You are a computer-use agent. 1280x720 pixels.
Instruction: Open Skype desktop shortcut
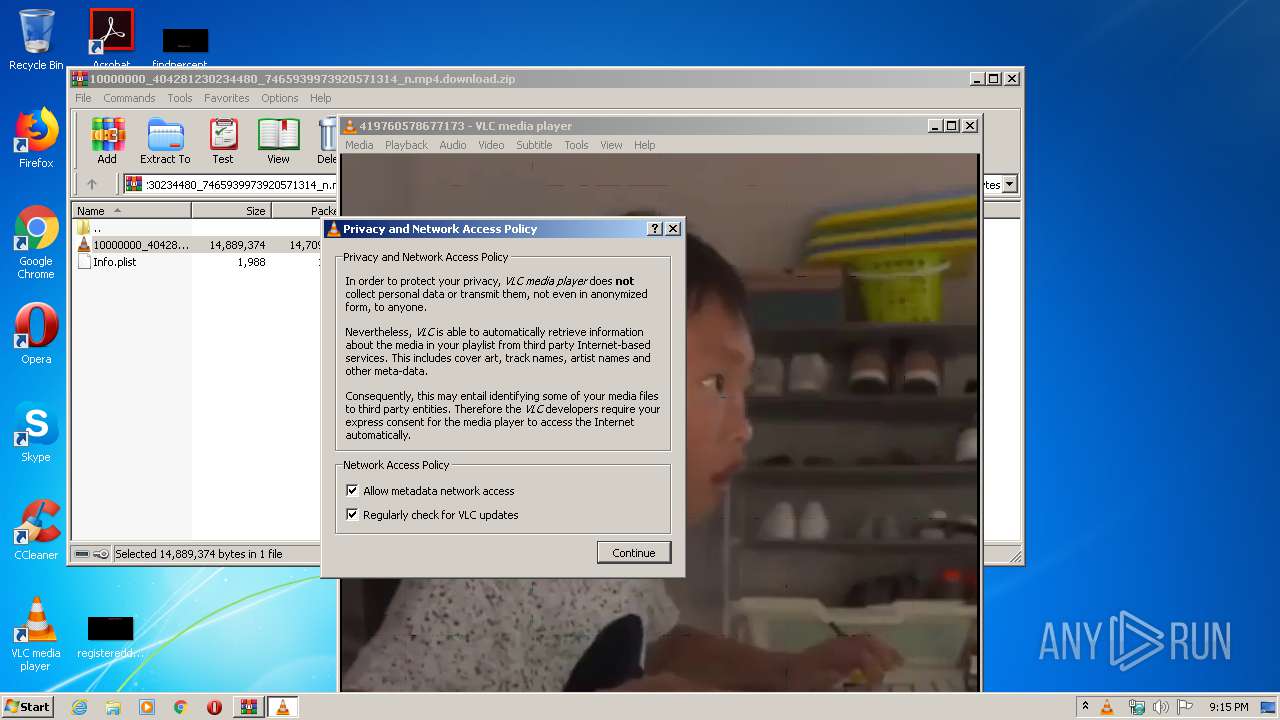[36, 432]
